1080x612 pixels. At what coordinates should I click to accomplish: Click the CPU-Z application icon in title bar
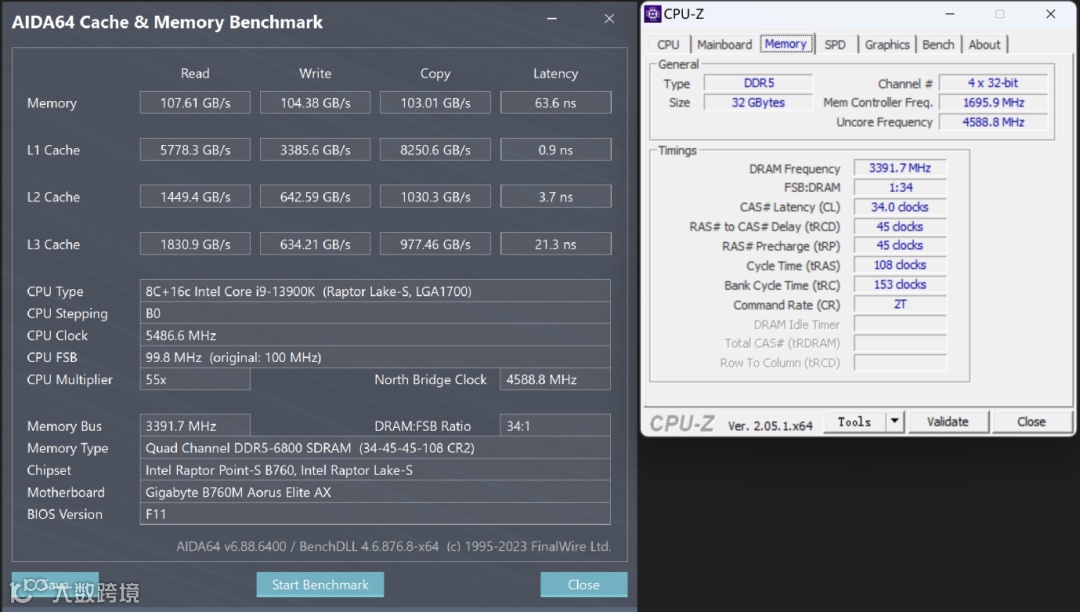point(652,14)
